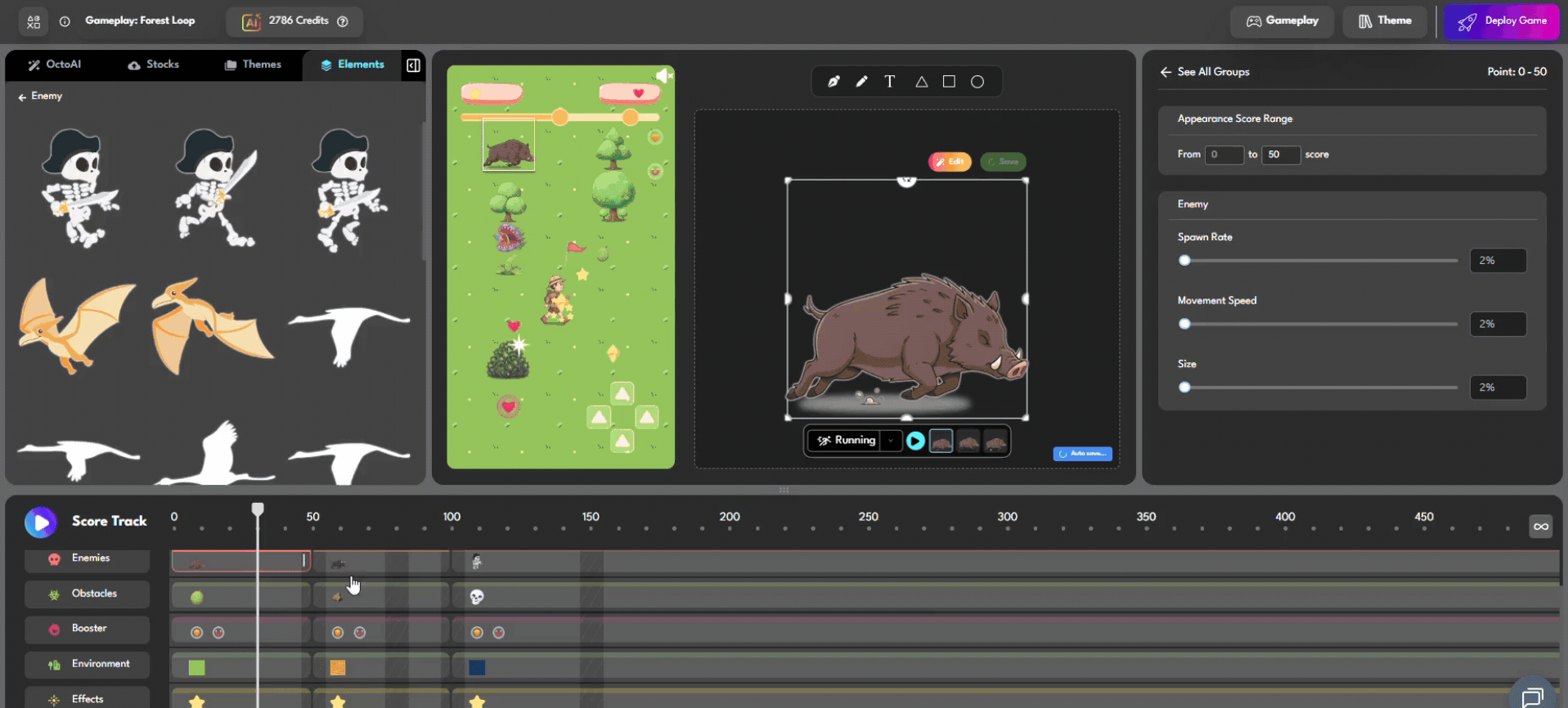Open the chat support bubble icon
The width and height of the screenshot is (1568, 708).
1531,696
